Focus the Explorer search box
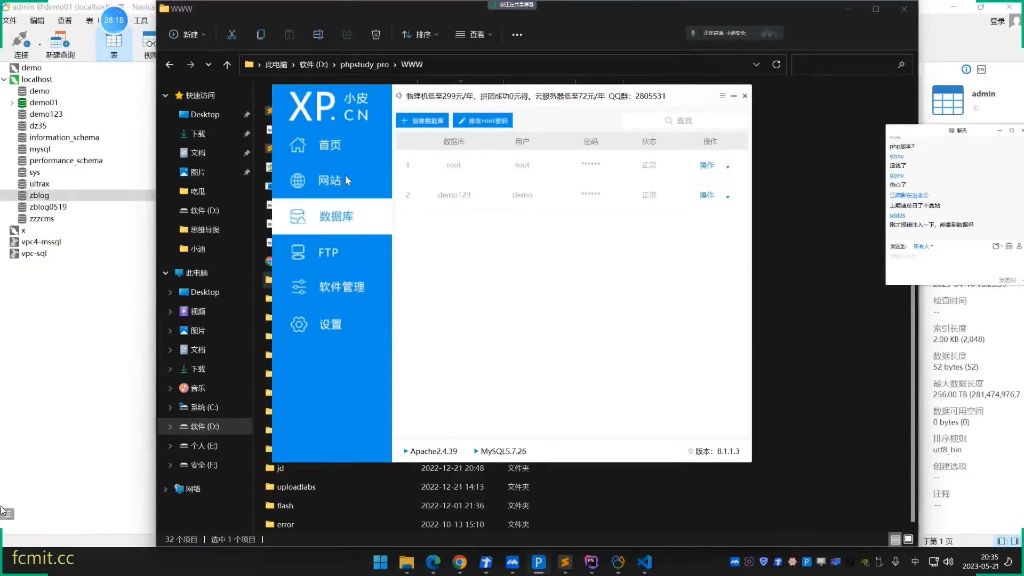The height and width of the screenshot is (576, 1024). pyautogui.click(x=850, y=65)
